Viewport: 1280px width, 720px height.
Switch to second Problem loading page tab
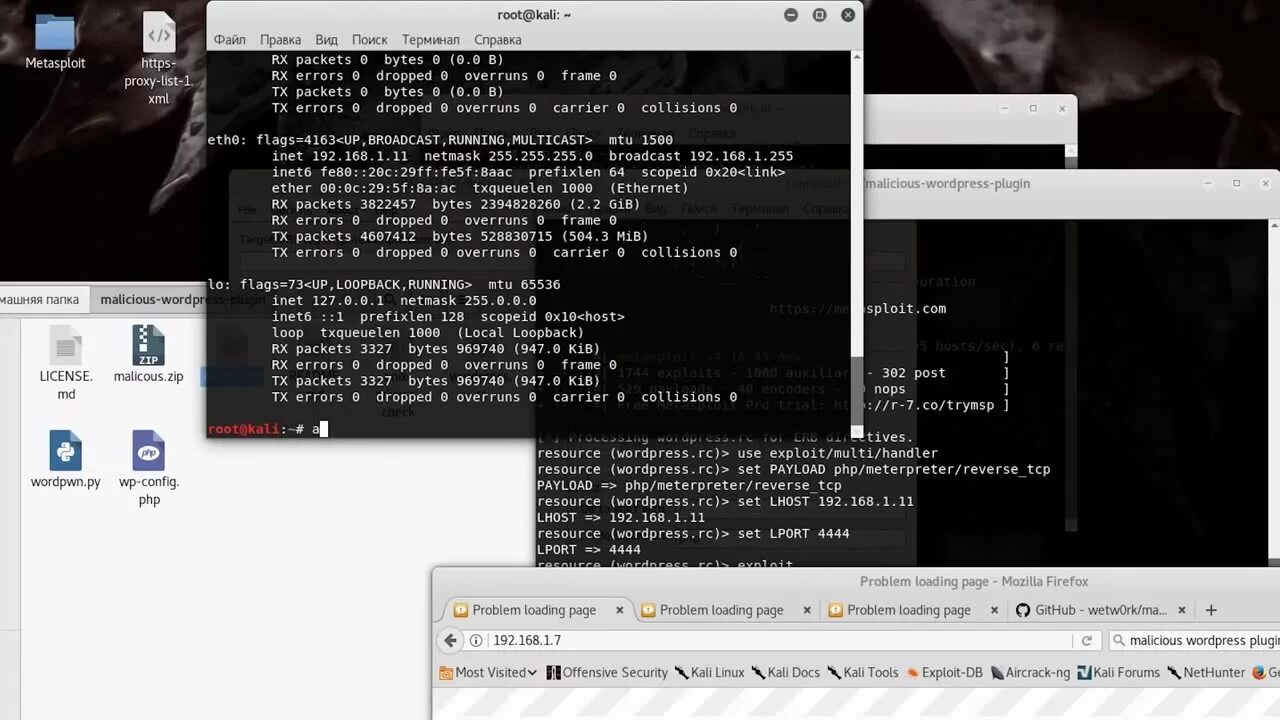727,610
